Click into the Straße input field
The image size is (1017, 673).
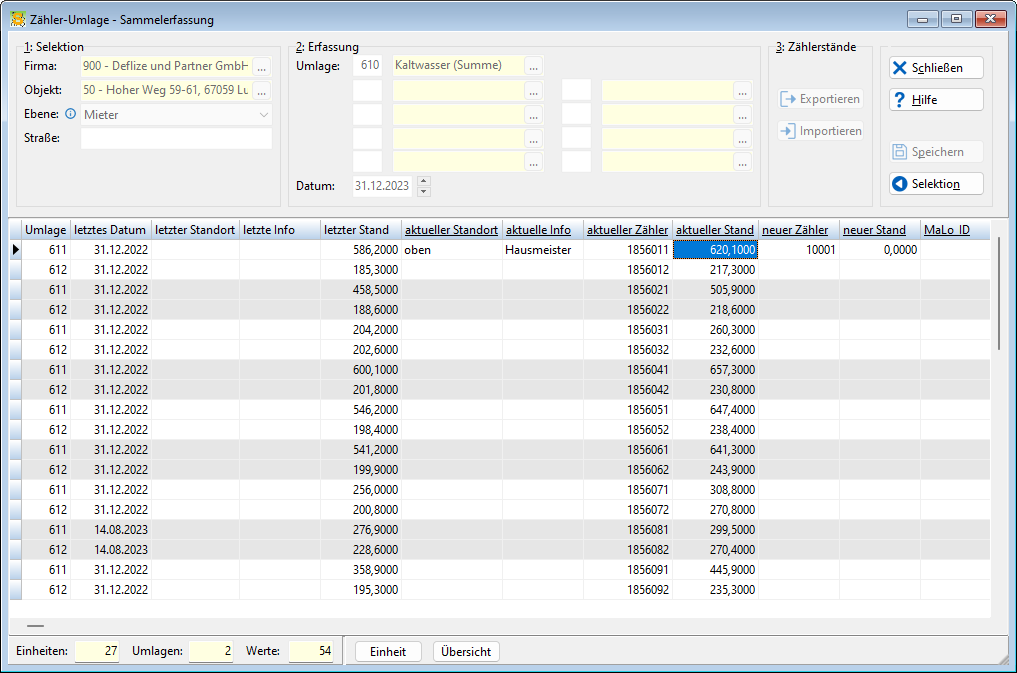tap(176, 138)
